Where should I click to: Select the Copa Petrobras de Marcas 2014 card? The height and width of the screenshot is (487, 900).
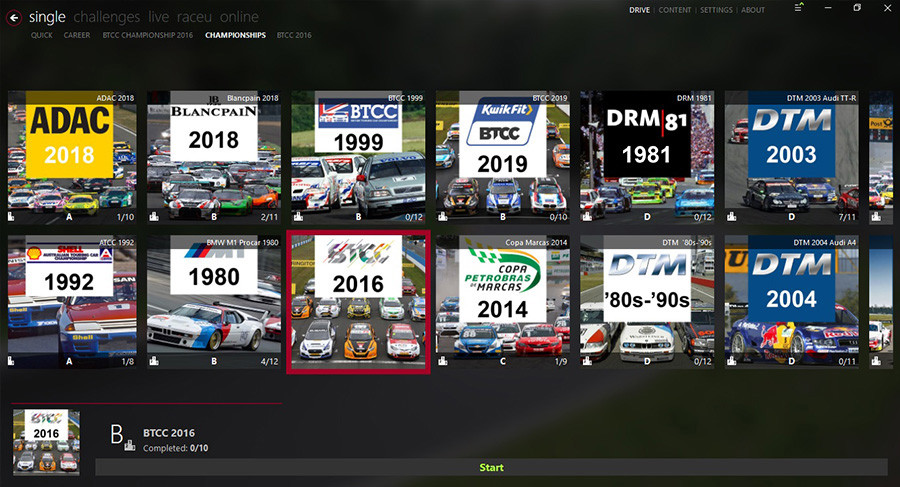click(x=503, y=302)
